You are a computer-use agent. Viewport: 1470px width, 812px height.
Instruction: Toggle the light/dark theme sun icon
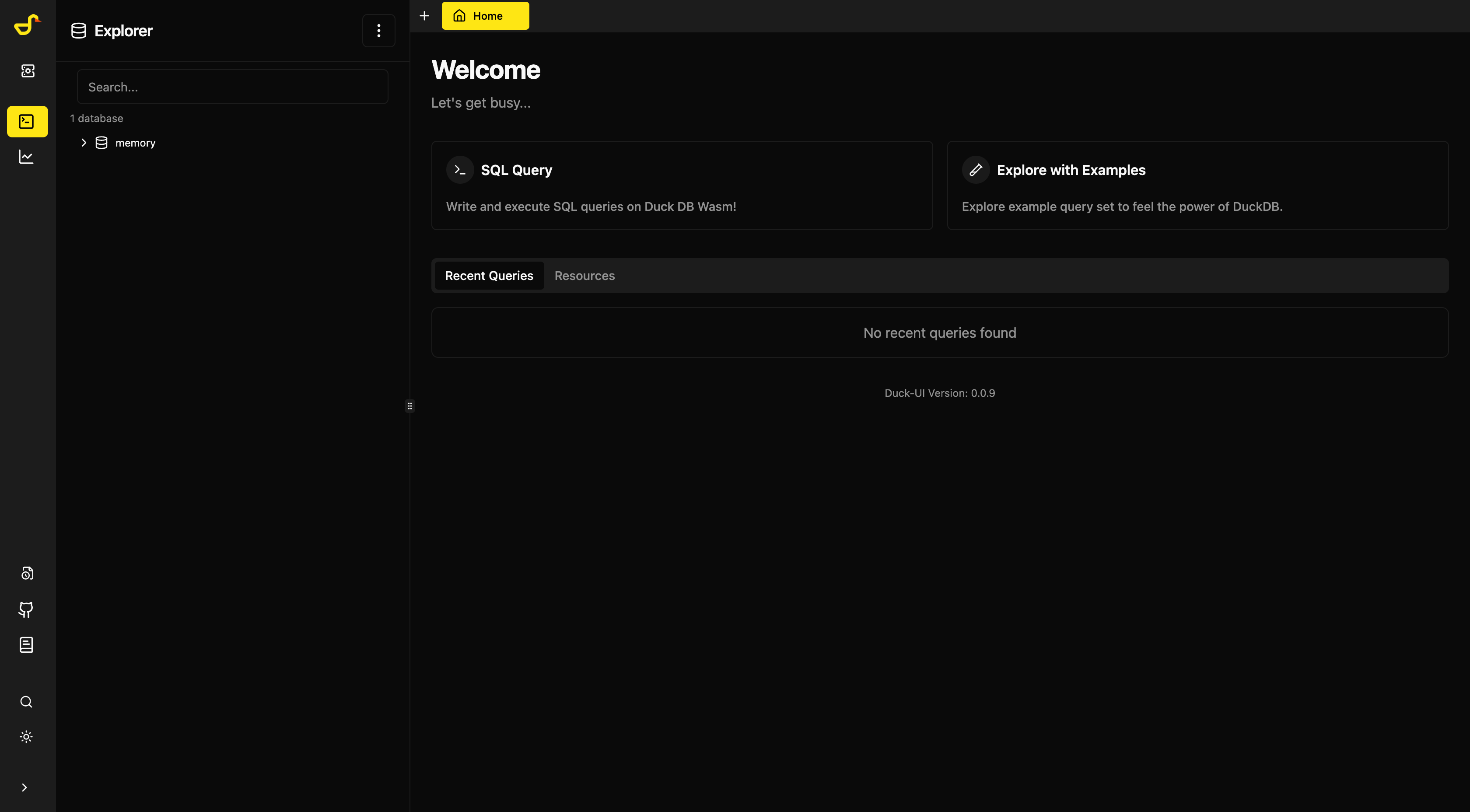pyautogui.click(x=26, y=737)
